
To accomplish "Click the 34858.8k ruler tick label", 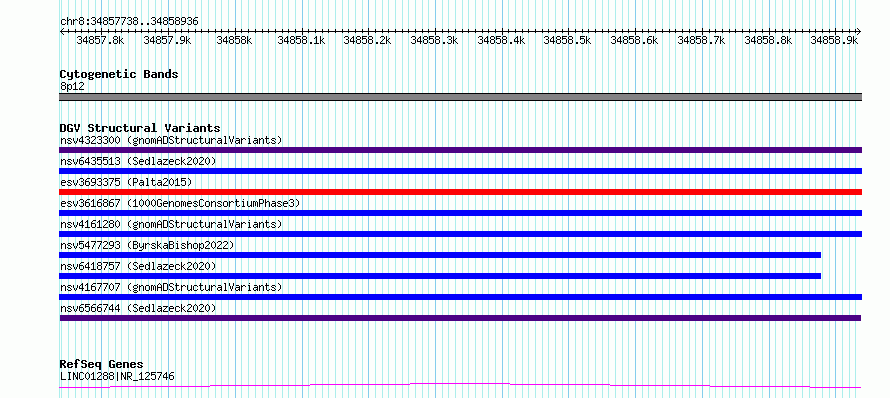I will (768, 40).
